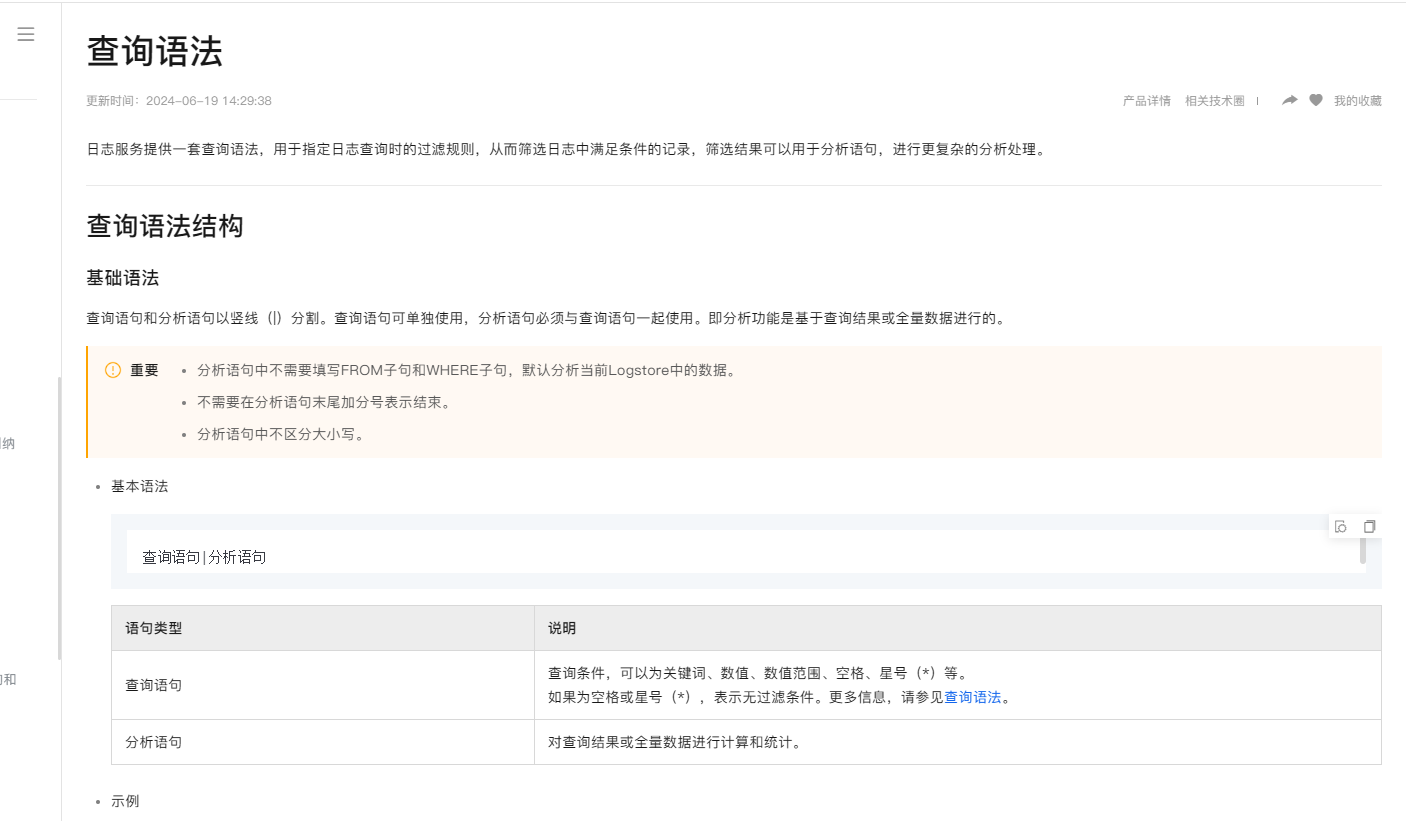Click the 重要 label in notice box
The image size is (1406, 821).
pos(144,370)
